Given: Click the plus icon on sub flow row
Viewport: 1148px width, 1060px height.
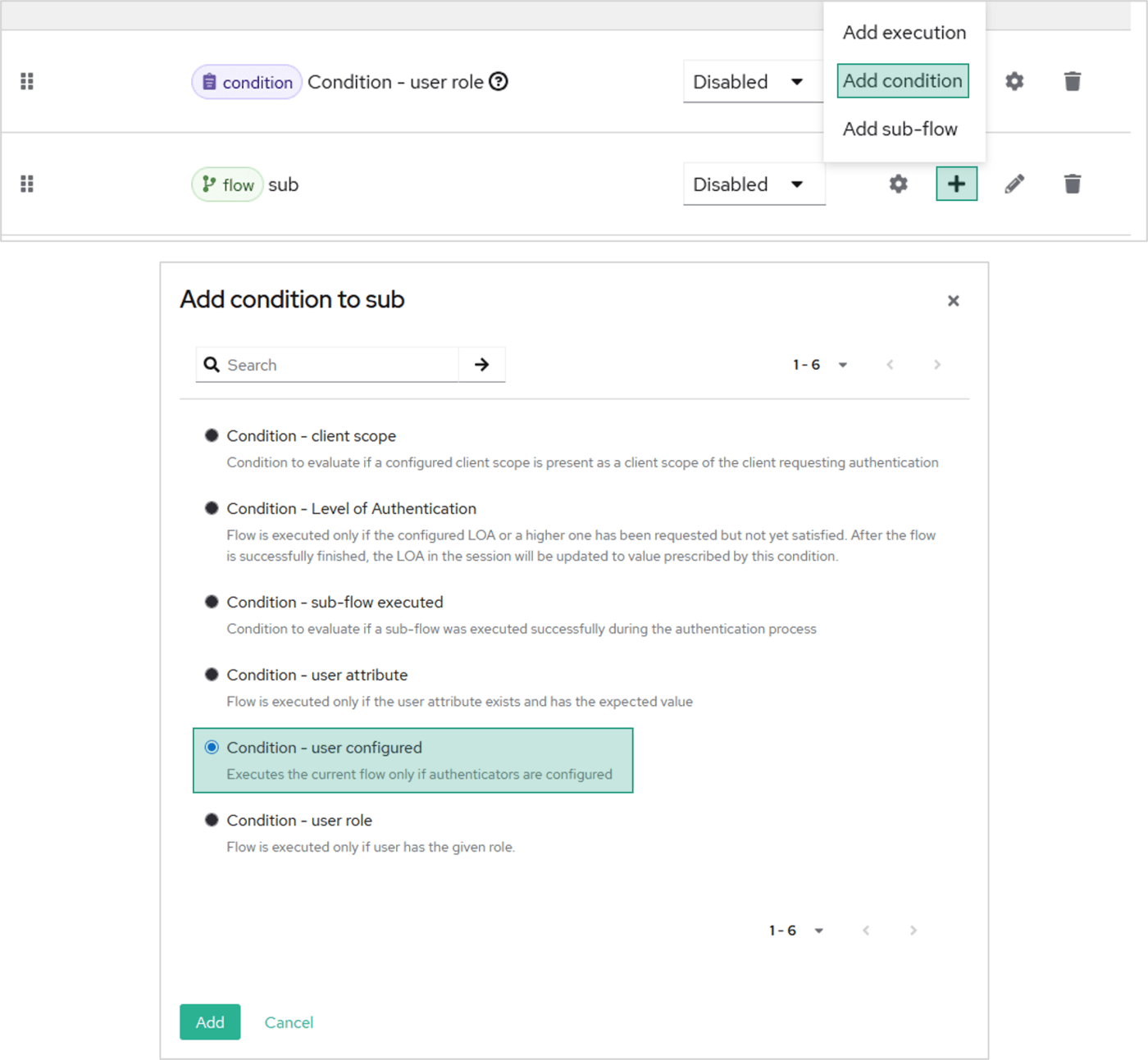Looking at the screenshot, I should [x=956, y=184].
